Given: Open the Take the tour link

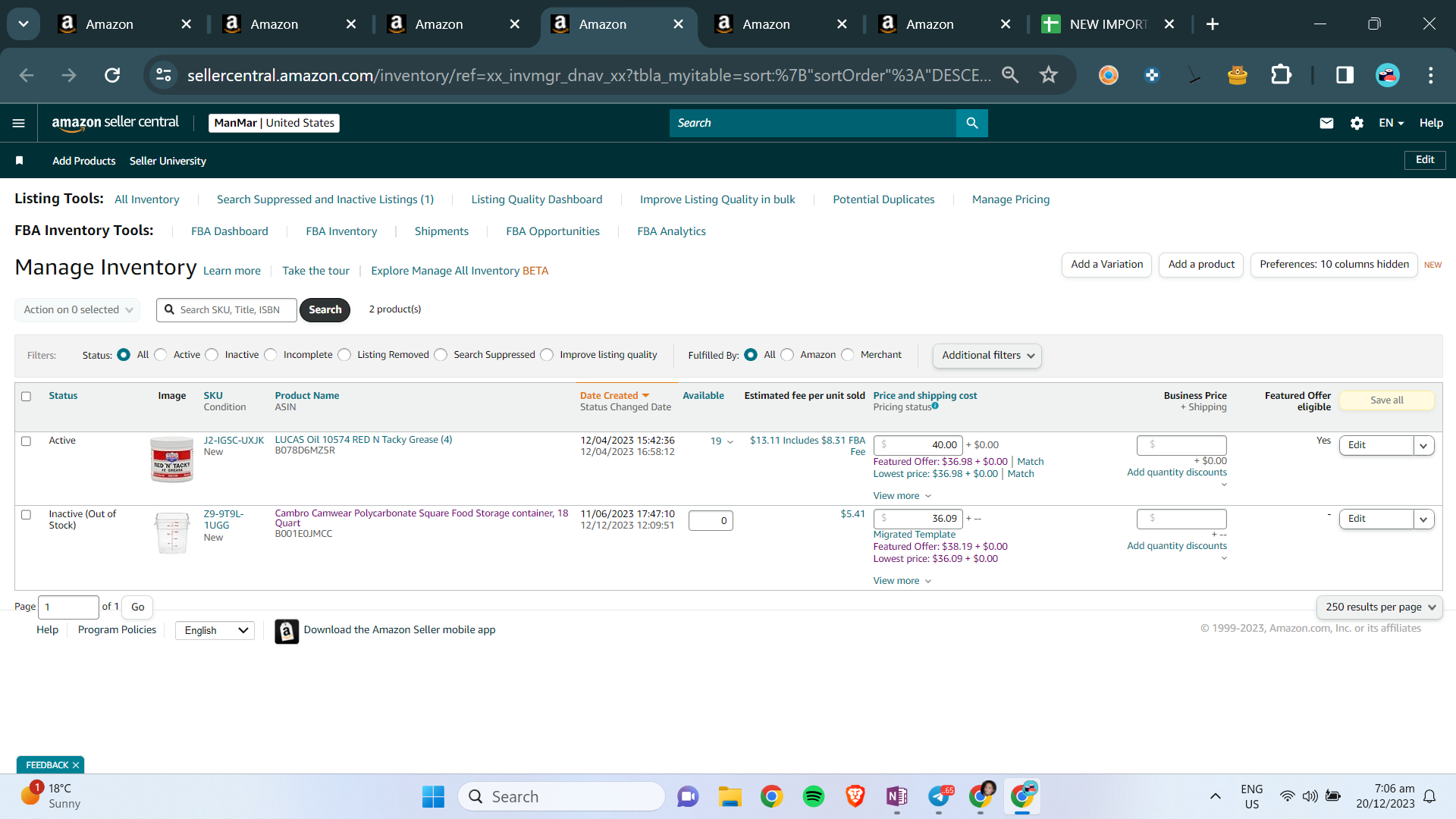Looking at the screenshot, I should point(315,271).
